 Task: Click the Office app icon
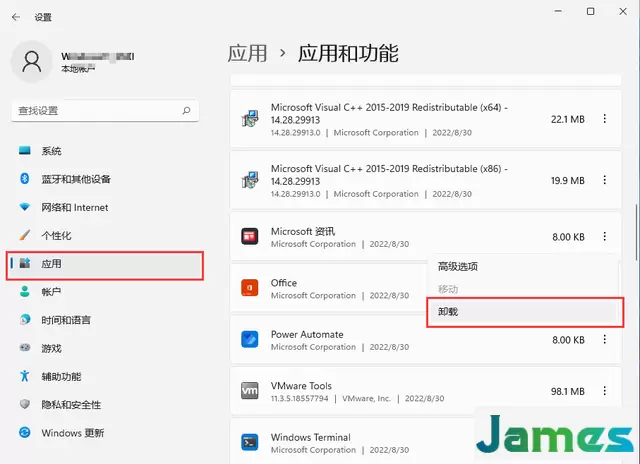click(x=249, y=288)
